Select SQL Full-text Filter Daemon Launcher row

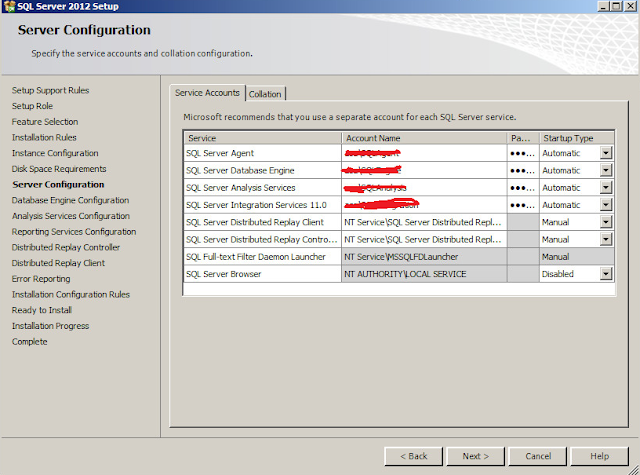[263, 257]
